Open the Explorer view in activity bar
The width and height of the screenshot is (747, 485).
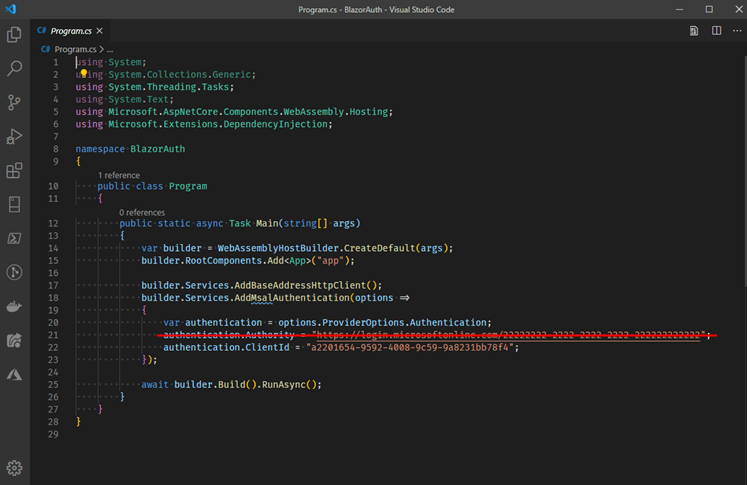click(14, 34)
